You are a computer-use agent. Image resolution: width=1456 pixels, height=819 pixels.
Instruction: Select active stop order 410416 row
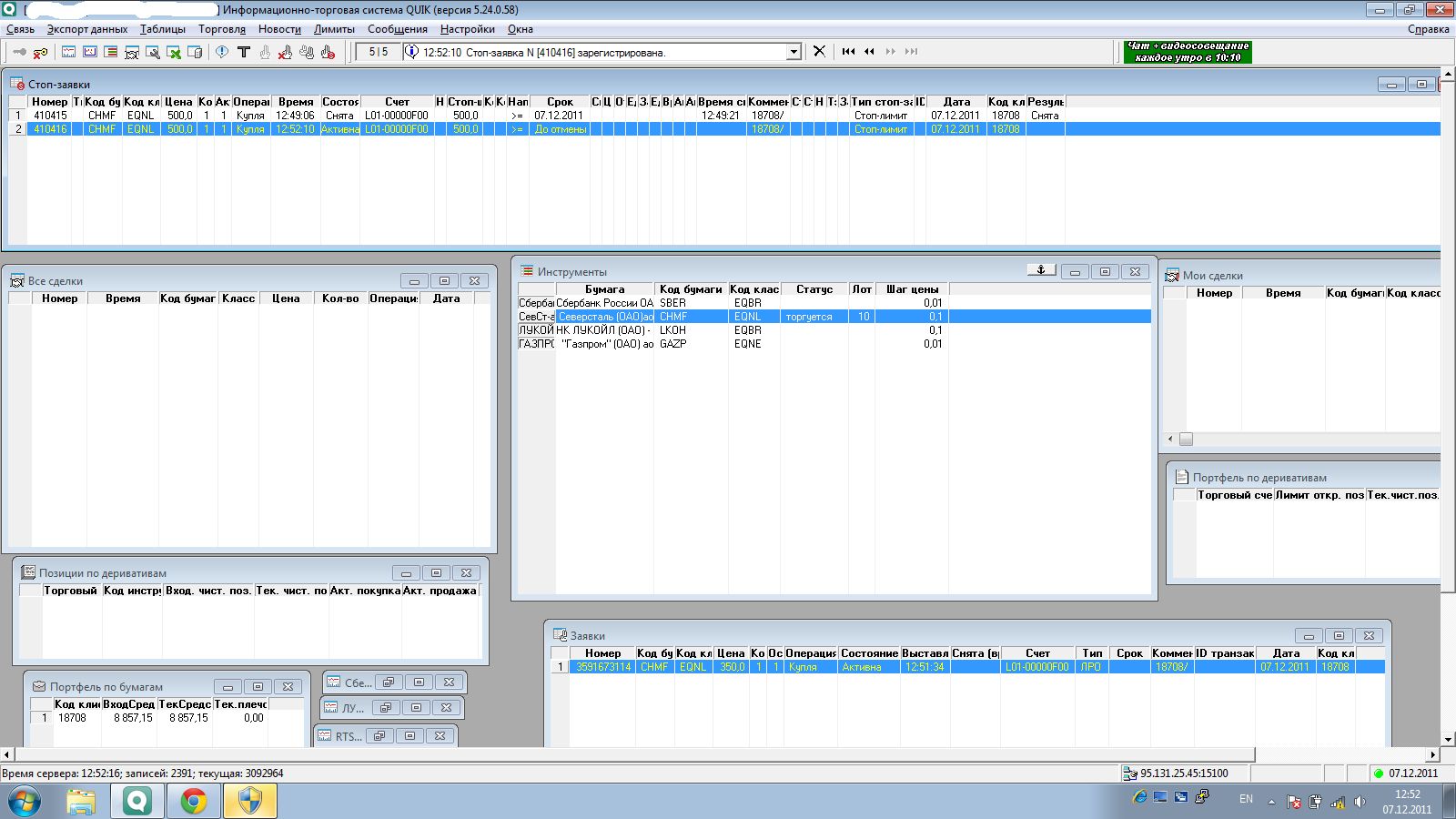click(724, 129)
